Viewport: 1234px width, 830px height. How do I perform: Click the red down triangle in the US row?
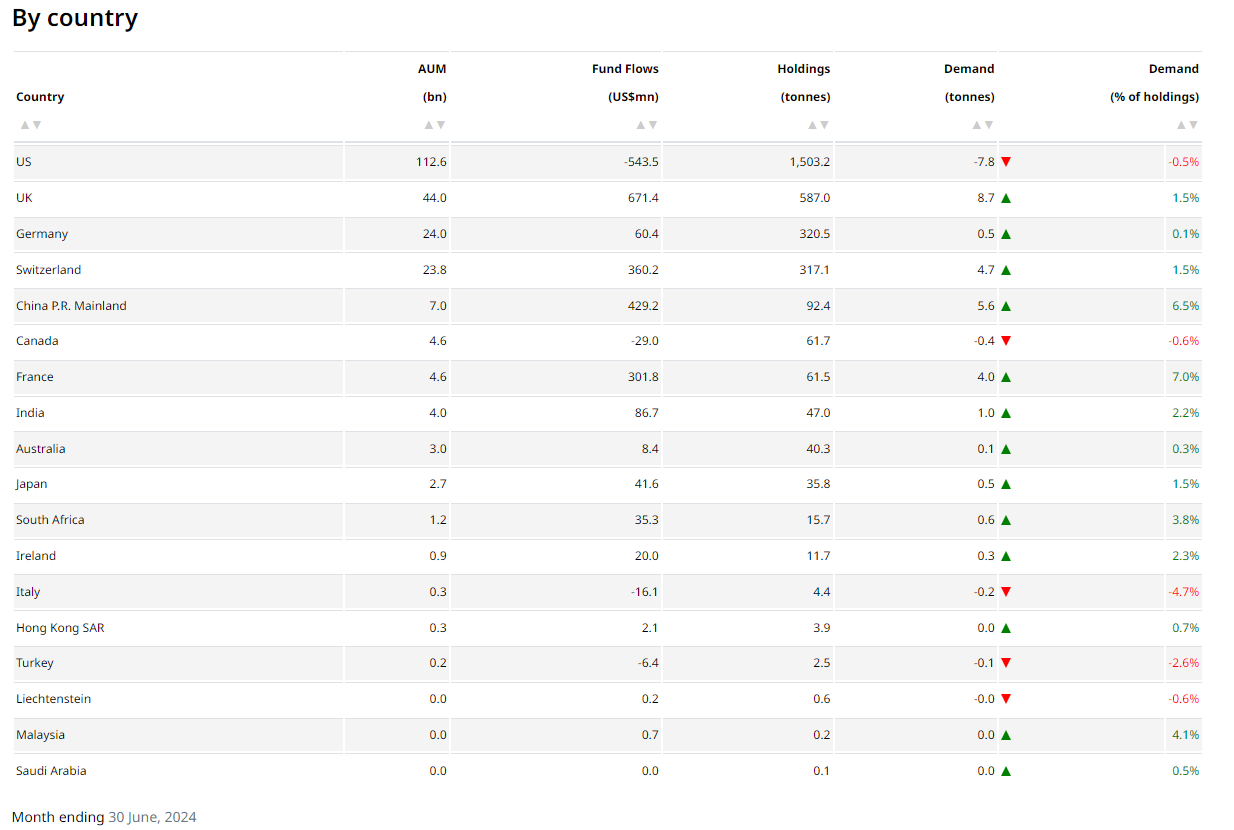[1006, 162]
